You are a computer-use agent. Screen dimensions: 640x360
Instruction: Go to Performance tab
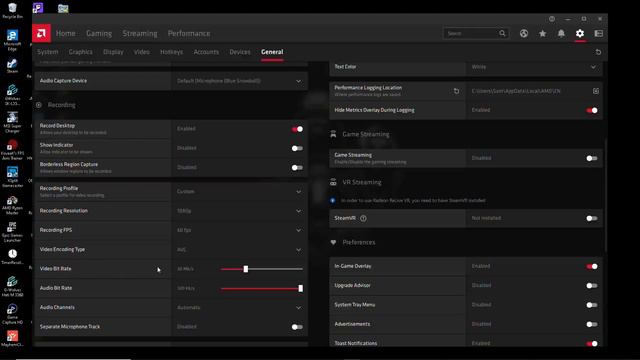tap(189, 33)
